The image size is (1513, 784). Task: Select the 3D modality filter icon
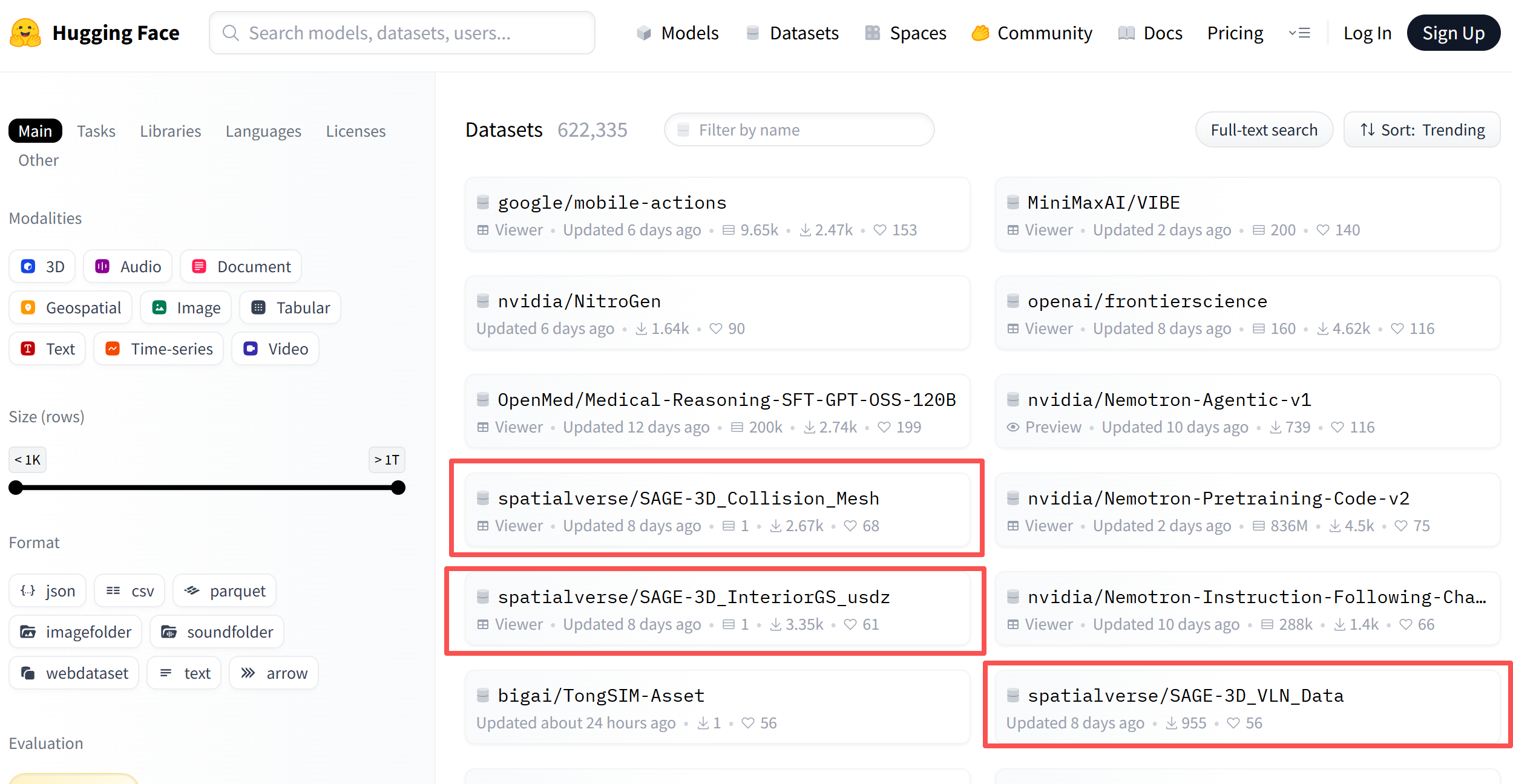(x=28, y=267)
